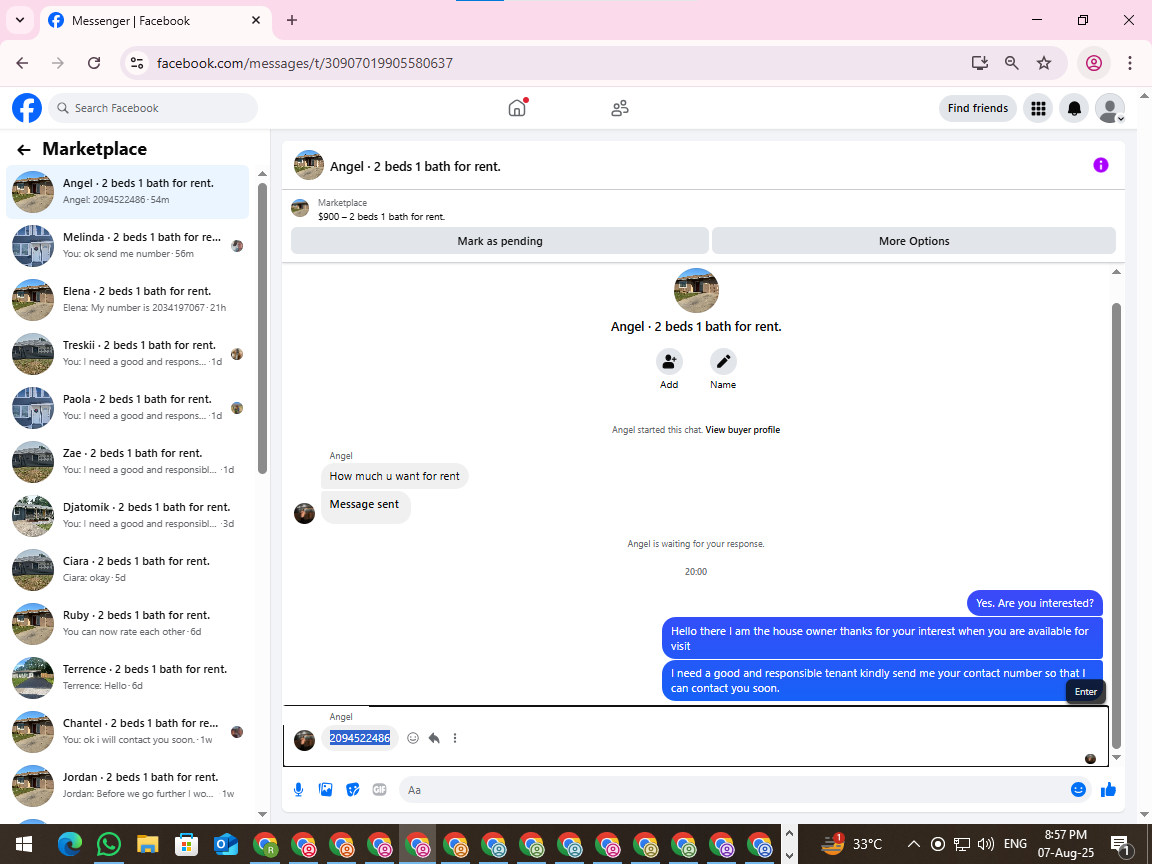Send a thumbs up like
This screenshot has width=1152, height=864.
pyautogui.click(x=1108, y=790)
